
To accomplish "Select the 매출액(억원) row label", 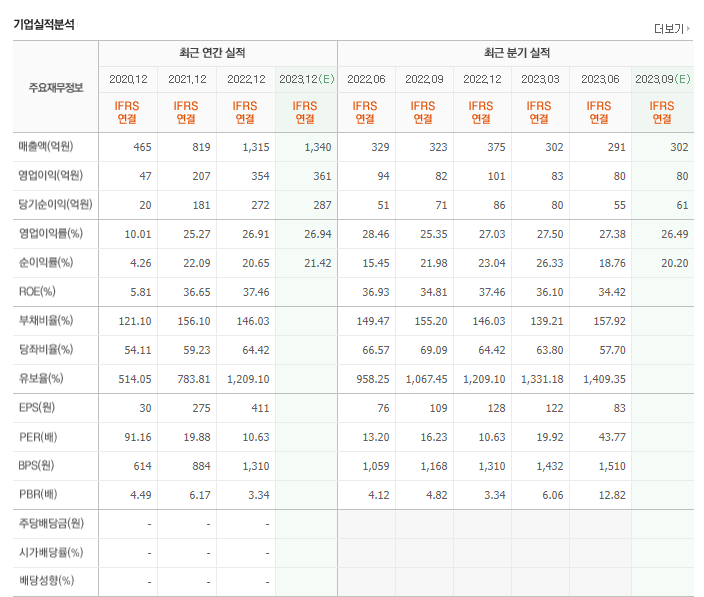I will click(x=45, y=146).
